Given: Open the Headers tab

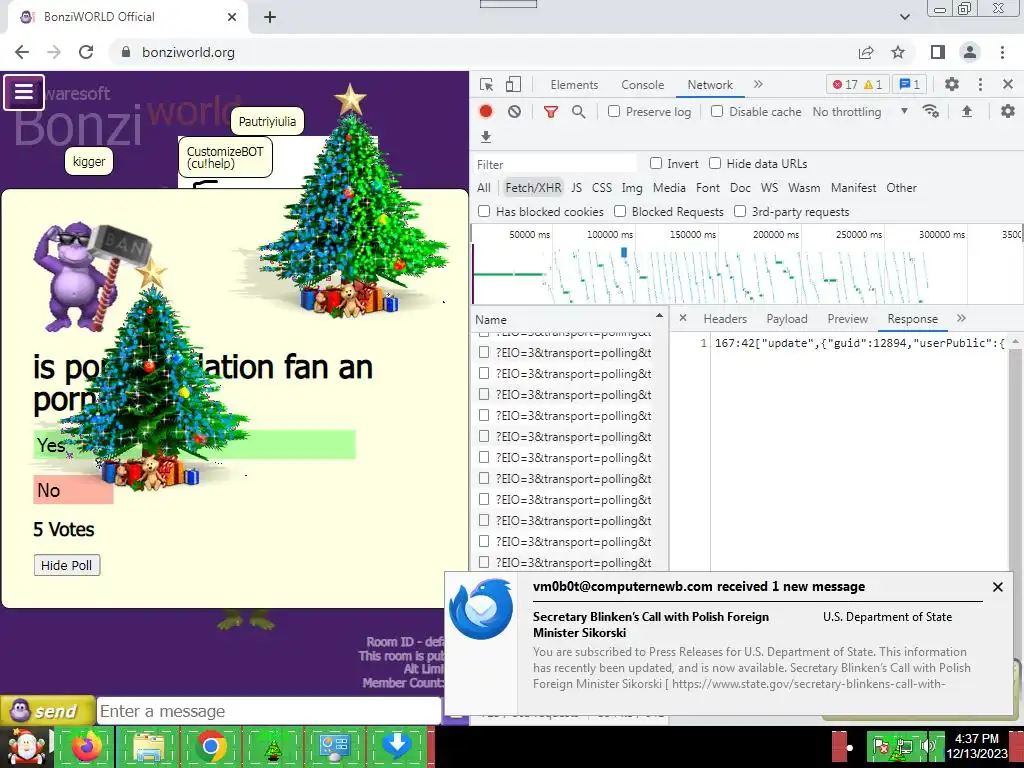Looking at the screenshot, I should 725,319.
